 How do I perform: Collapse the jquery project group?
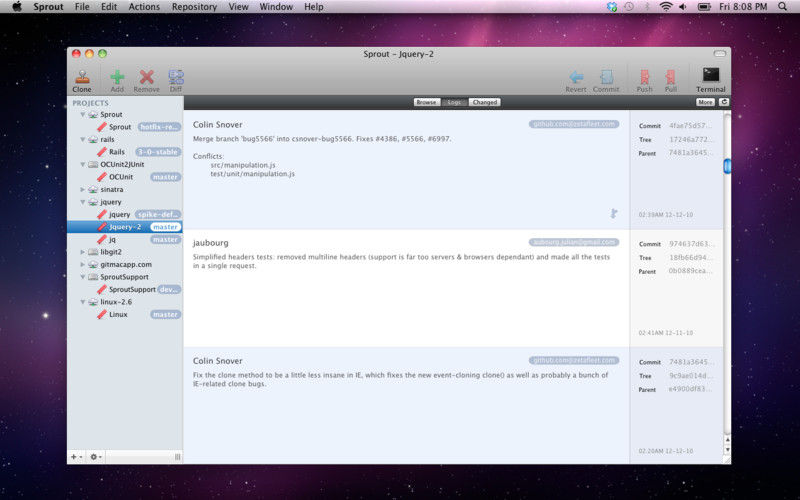tap(83, 202)
